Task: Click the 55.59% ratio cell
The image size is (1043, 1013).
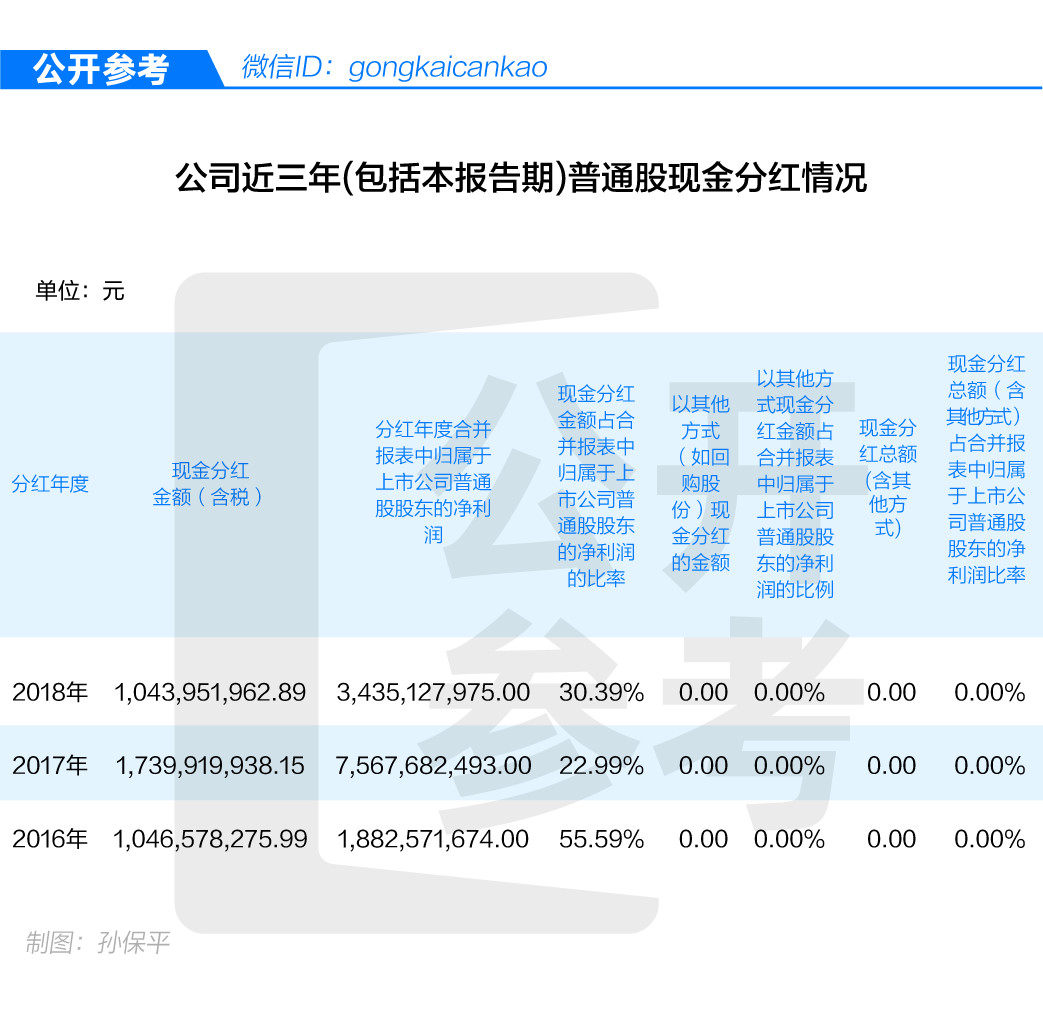Action: 600,839
